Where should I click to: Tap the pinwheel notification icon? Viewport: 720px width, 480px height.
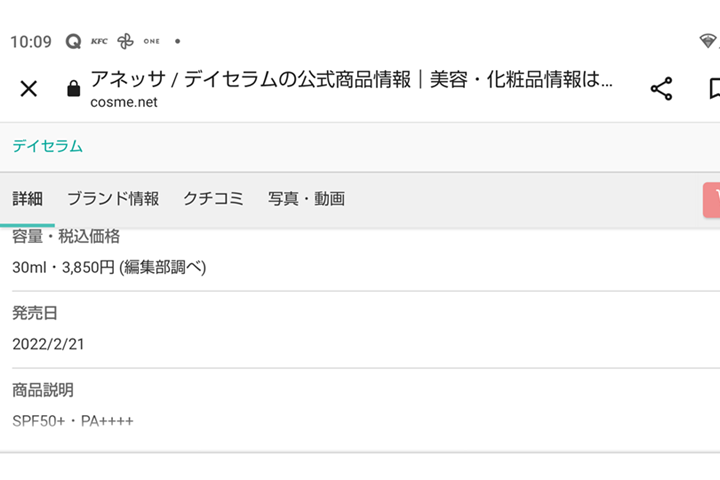[125, 41]
